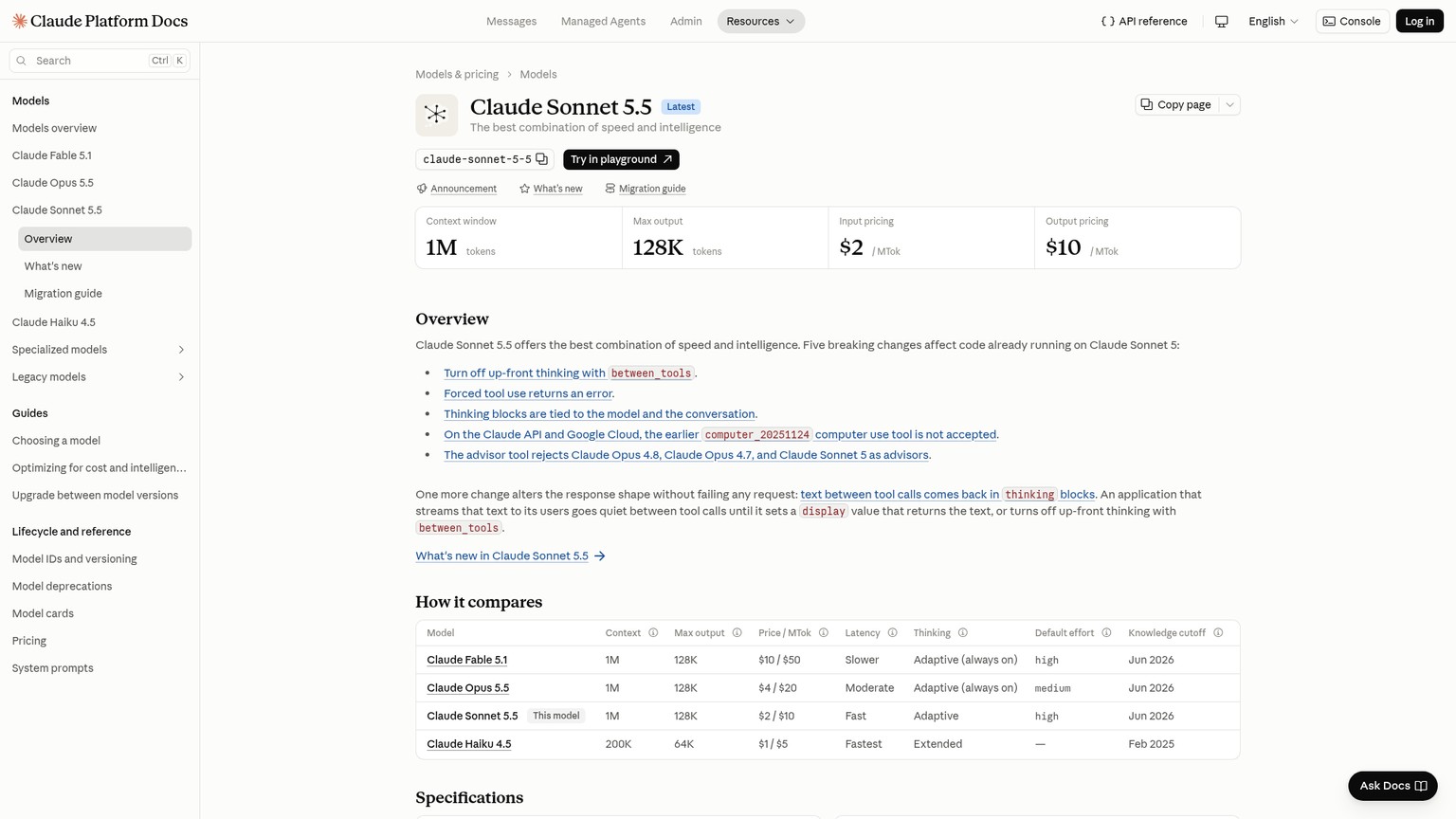Open the Messages tab
1456x819 pixels.
[x=511, y=21]
